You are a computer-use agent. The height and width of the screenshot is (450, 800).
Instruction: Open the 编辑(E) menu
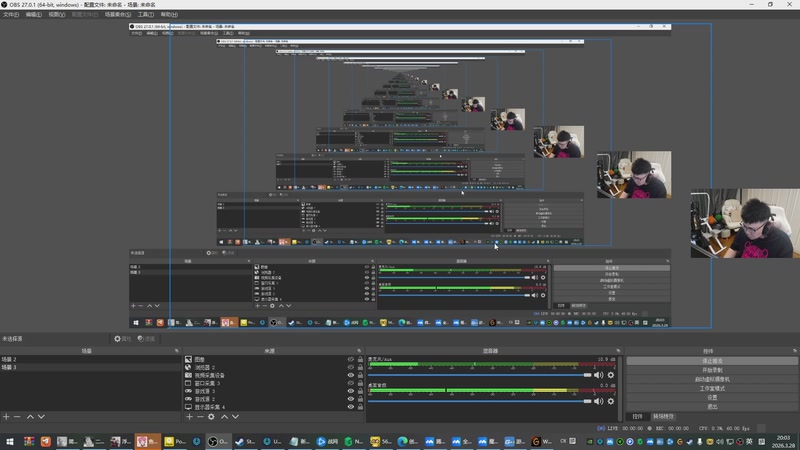pyautogui.click(x=34, y=15)
